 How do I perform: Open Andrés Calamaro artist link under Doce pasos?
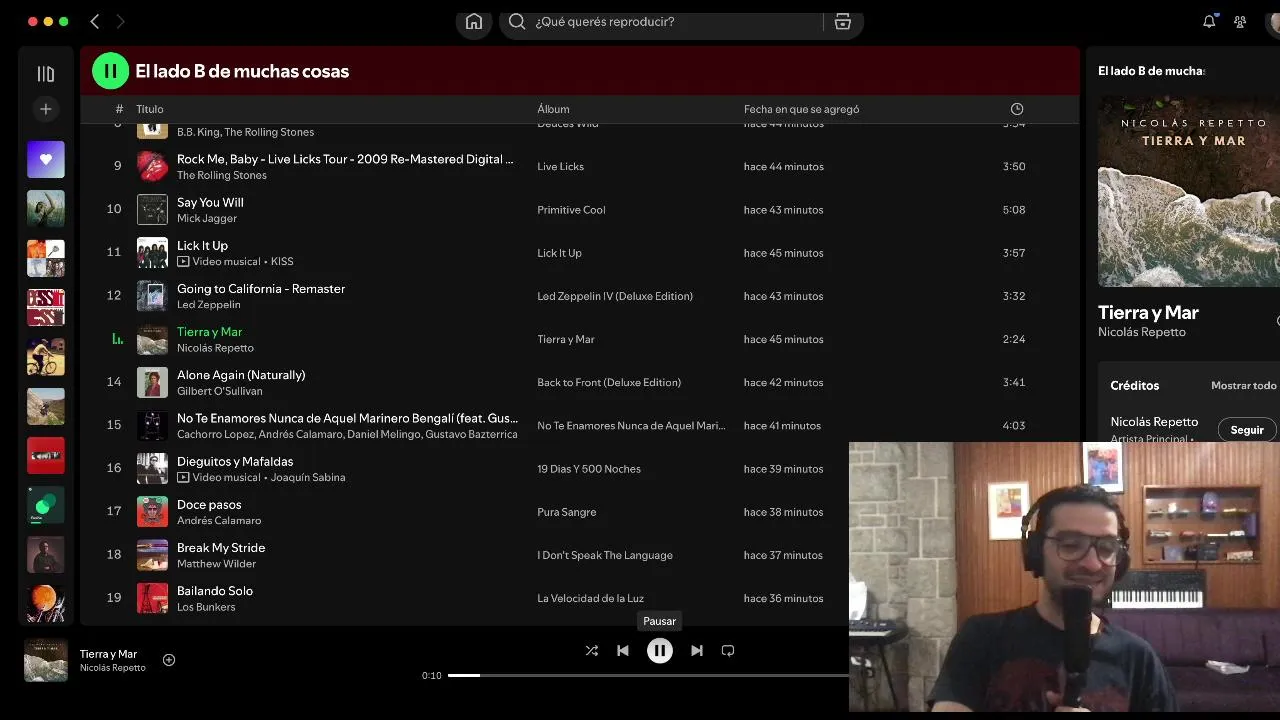coord(219,520)
